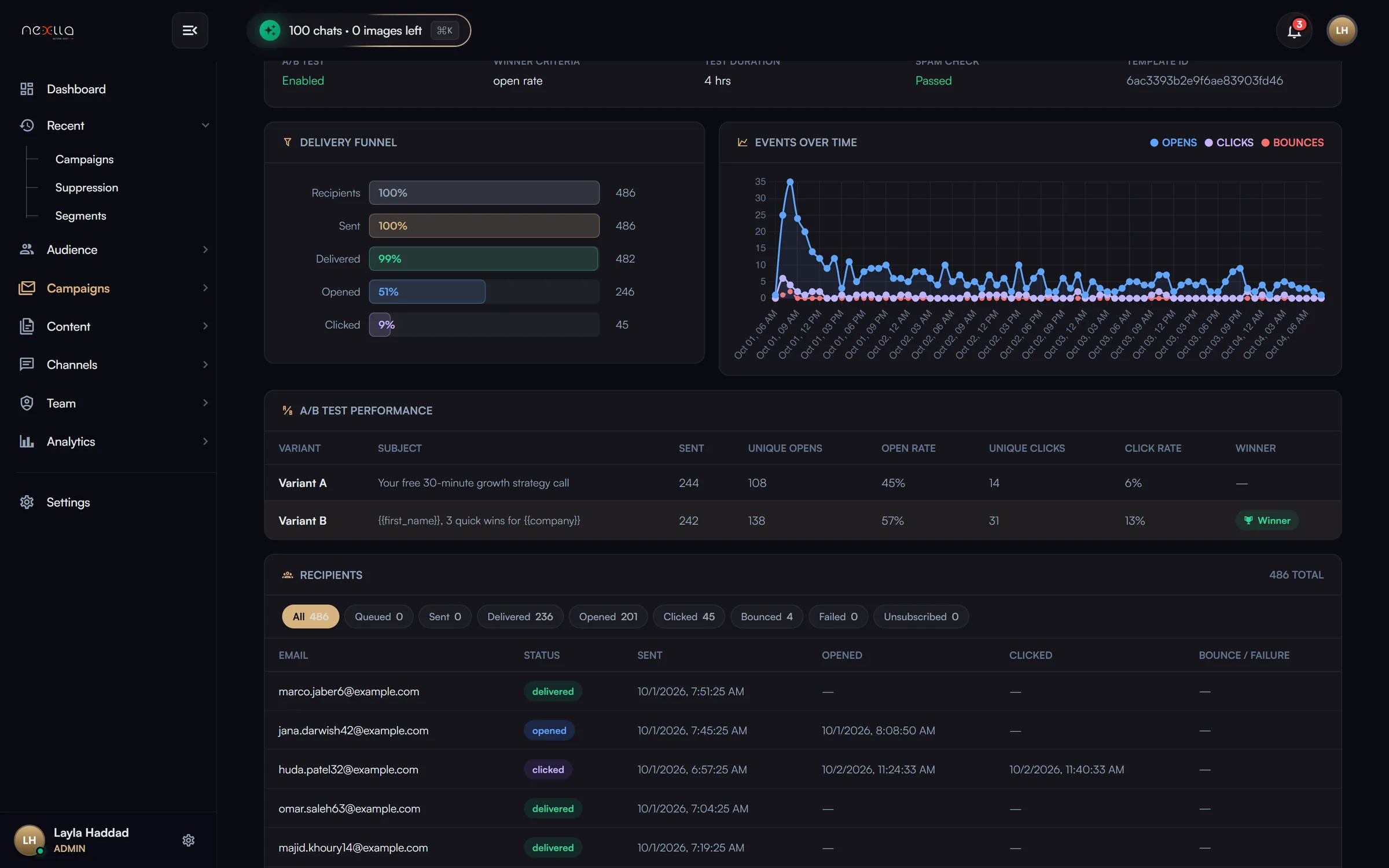Open Campaigns under Recent
This screenshot has width=1389, height=868.
pos(84,159)
